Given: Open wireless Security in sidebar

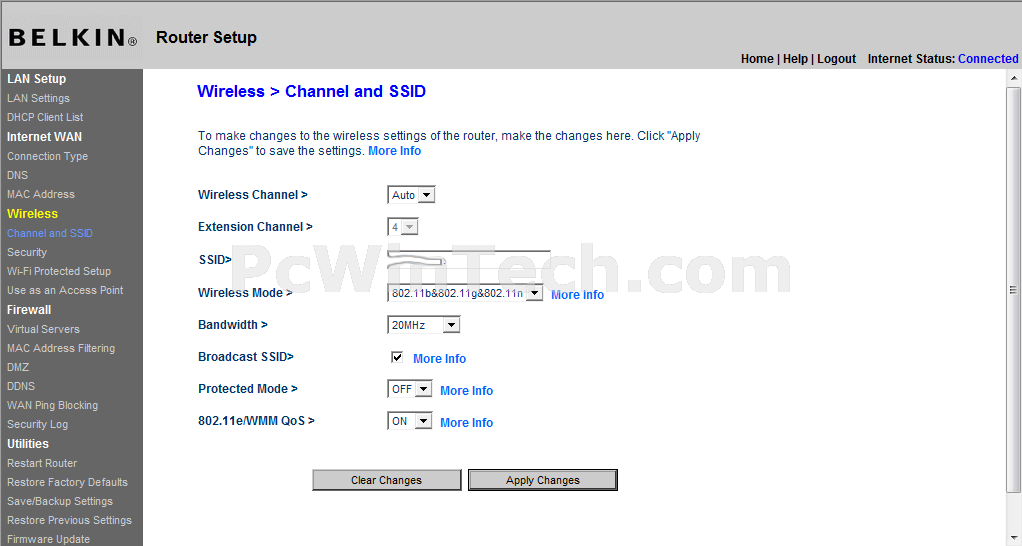Looking at the screenshot, I should (27, 251).
